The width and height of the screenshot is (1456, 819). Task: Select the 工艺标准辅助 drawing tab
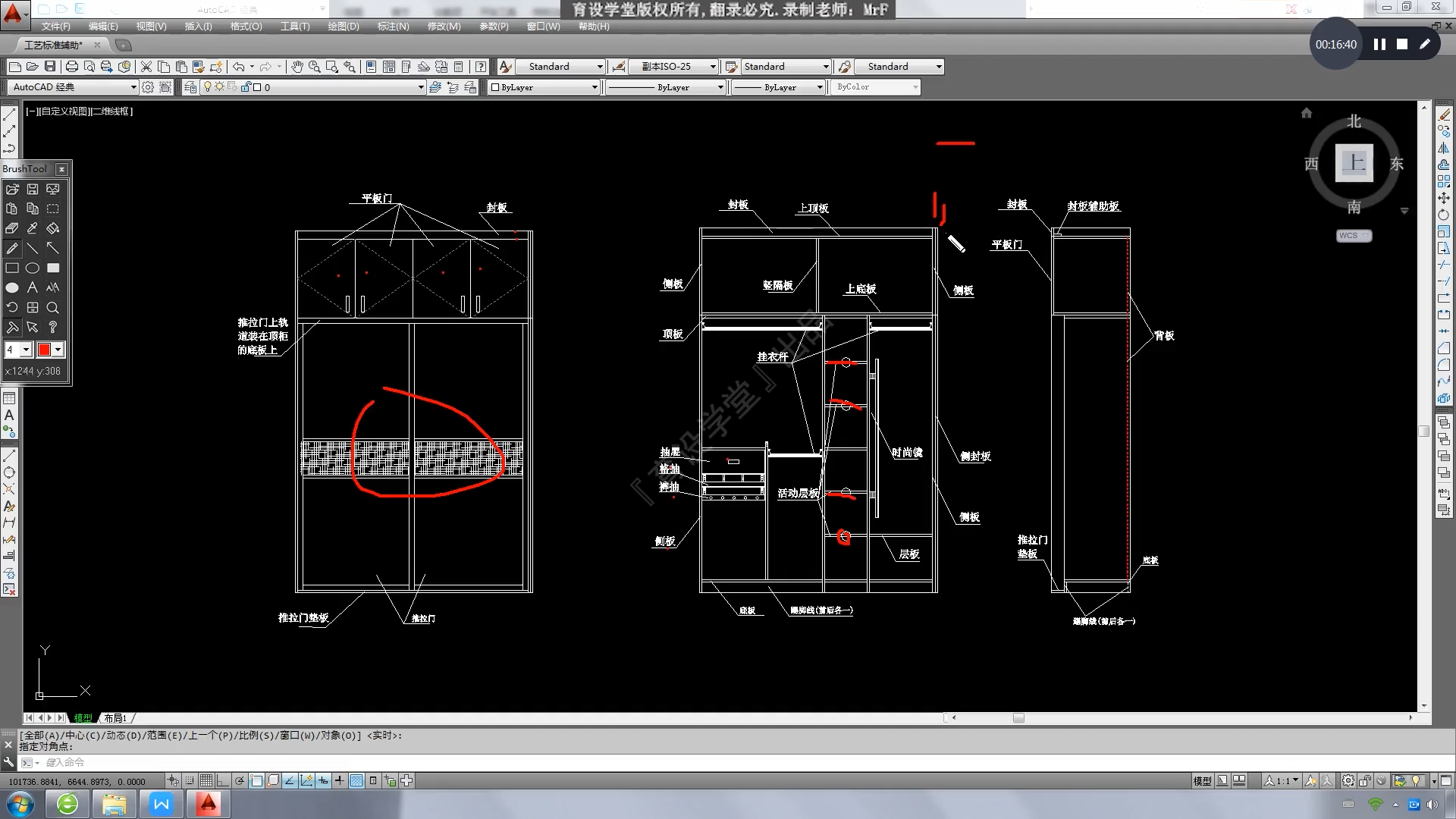tap(54, 45)
